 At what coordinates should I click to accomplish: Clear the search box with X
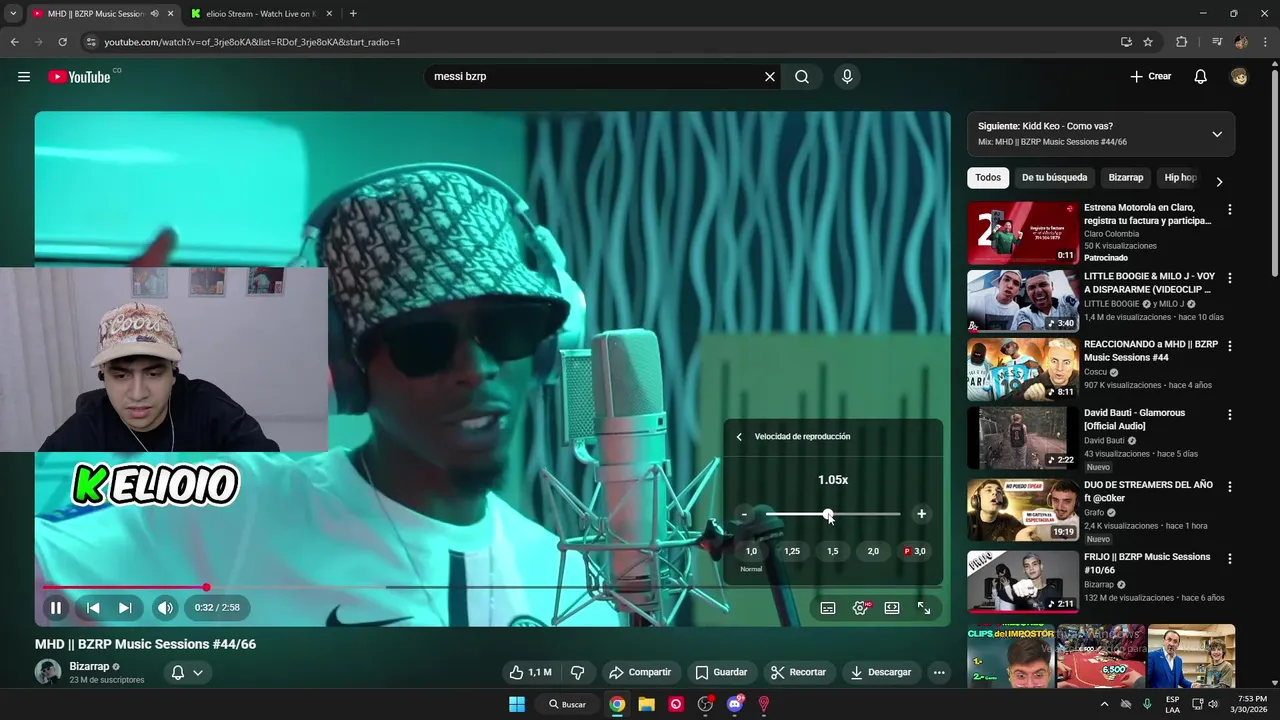click(770, 77)
